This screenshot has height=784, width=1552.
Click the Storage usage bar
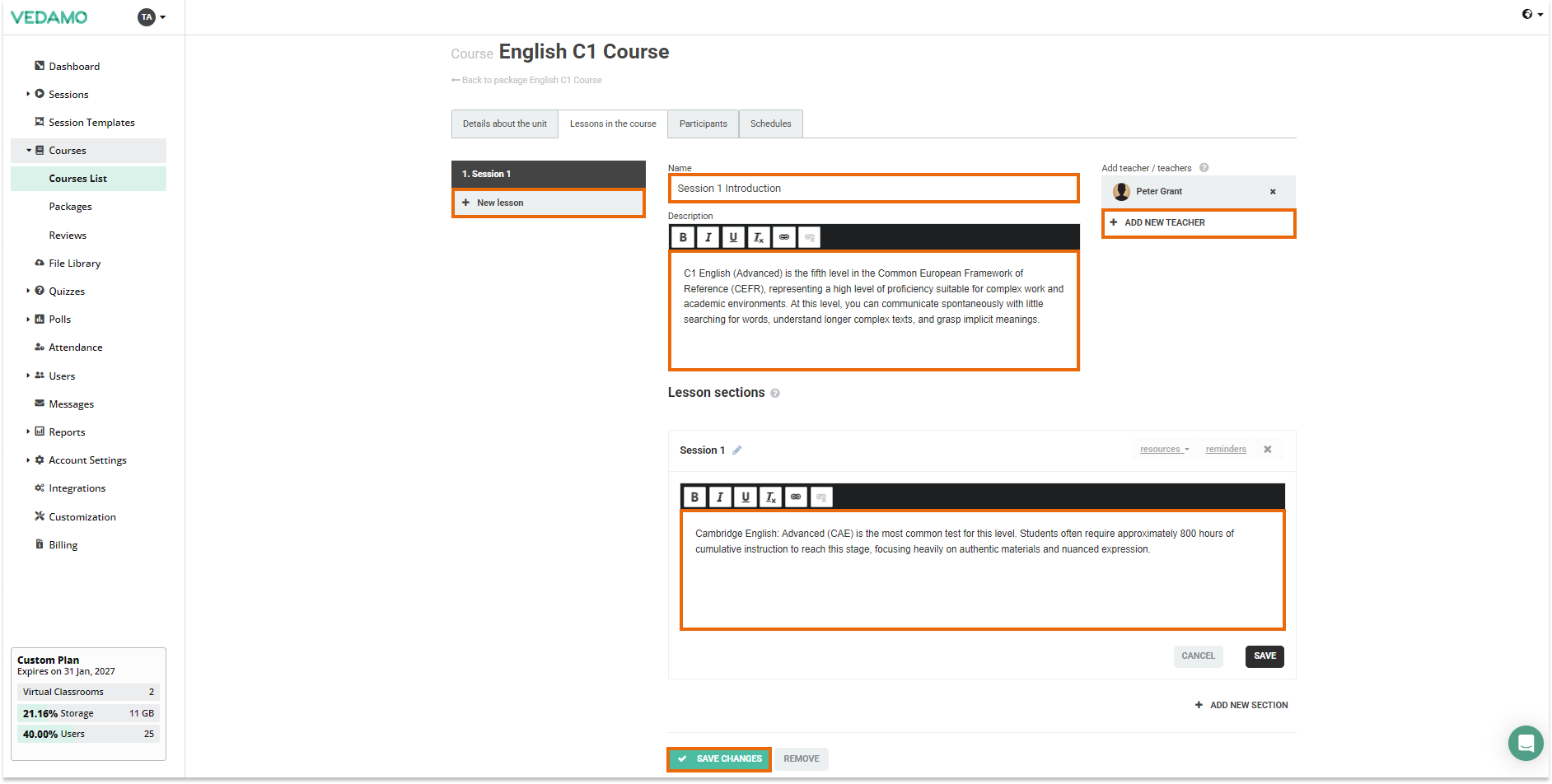click(x=88, y=713)
